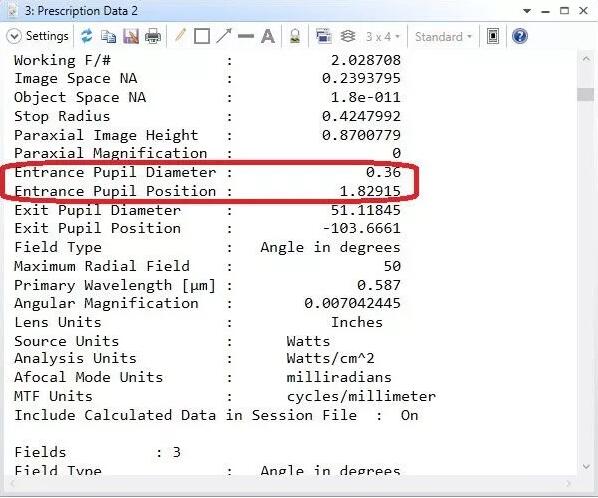This screenshot has width=598, height=498.
Task: Click the Print window icon
Action: (x=153, y=37)
